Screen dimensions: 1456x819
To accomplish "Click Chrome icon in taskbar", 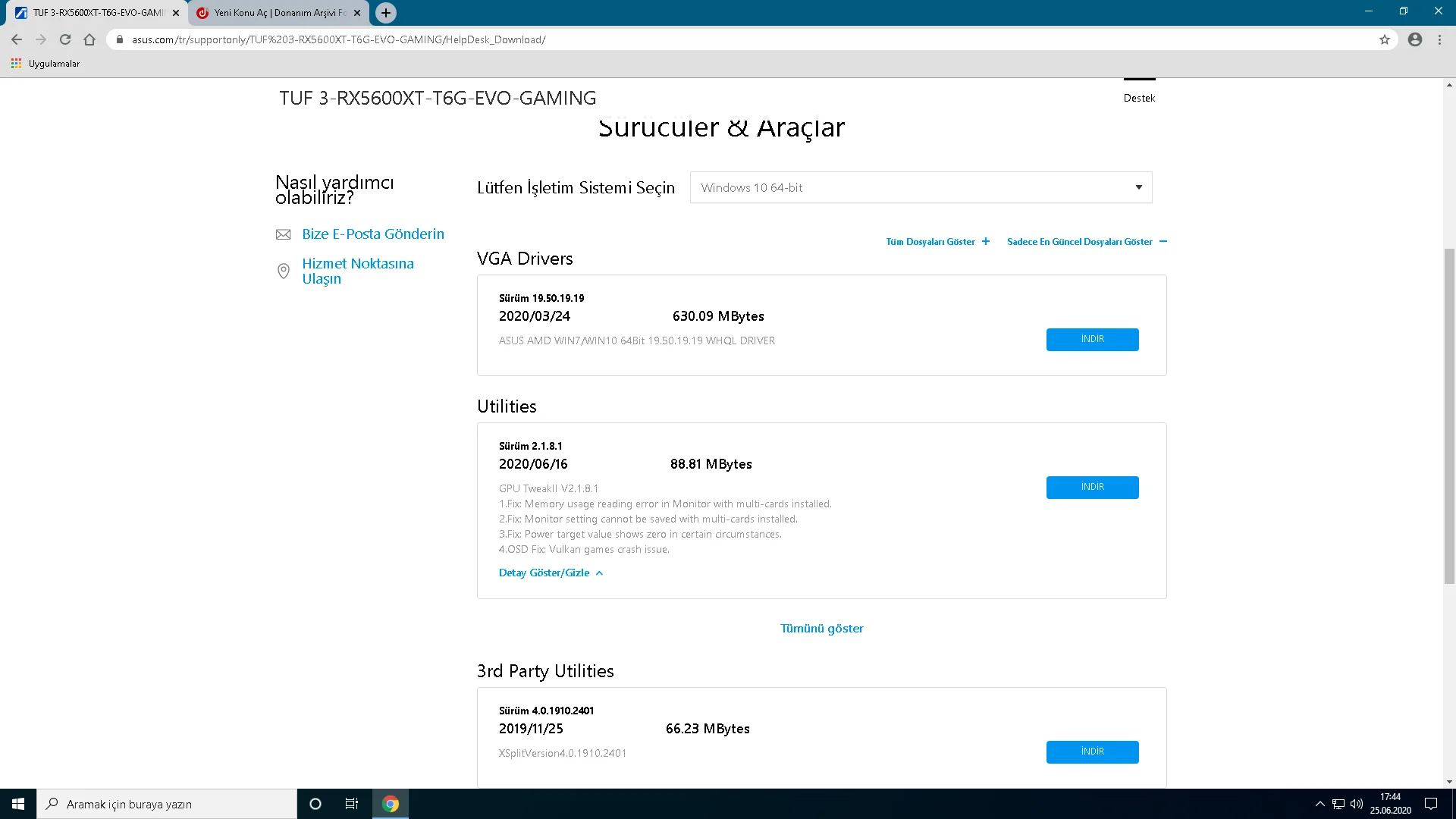I will click(391, 804).
